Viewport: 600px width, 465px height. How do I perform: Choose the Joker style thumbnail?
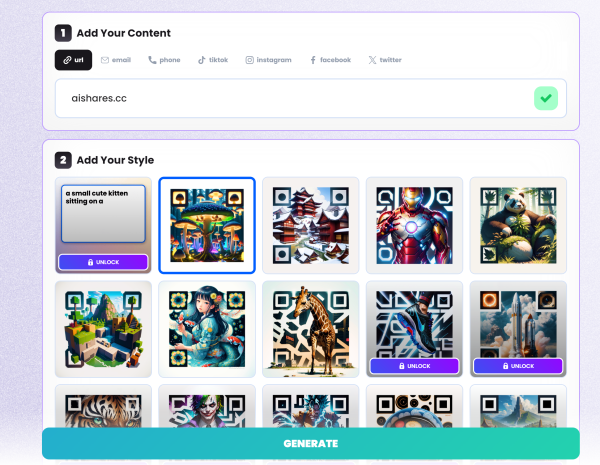coord(207,406)
